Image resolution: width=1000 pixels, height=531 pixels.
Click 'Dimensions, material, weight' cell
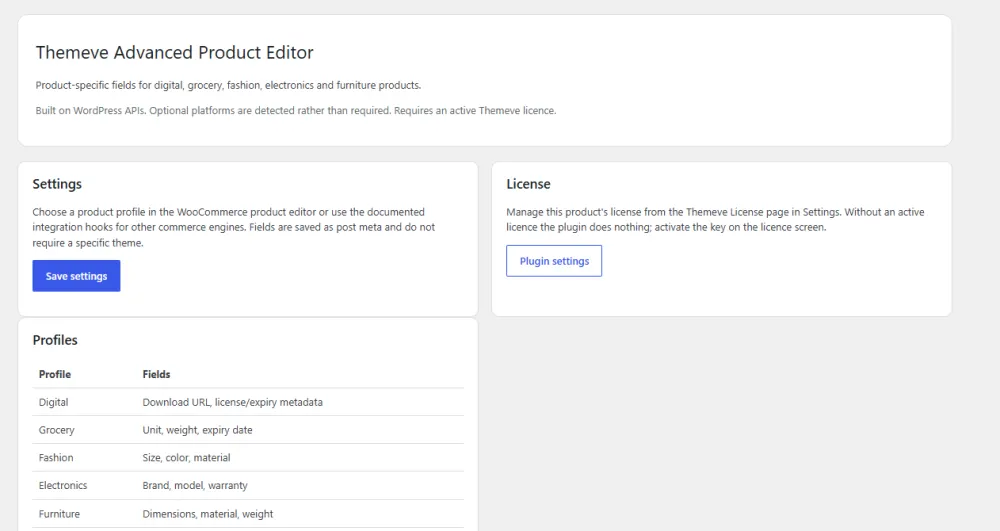(x=208, y=514)
